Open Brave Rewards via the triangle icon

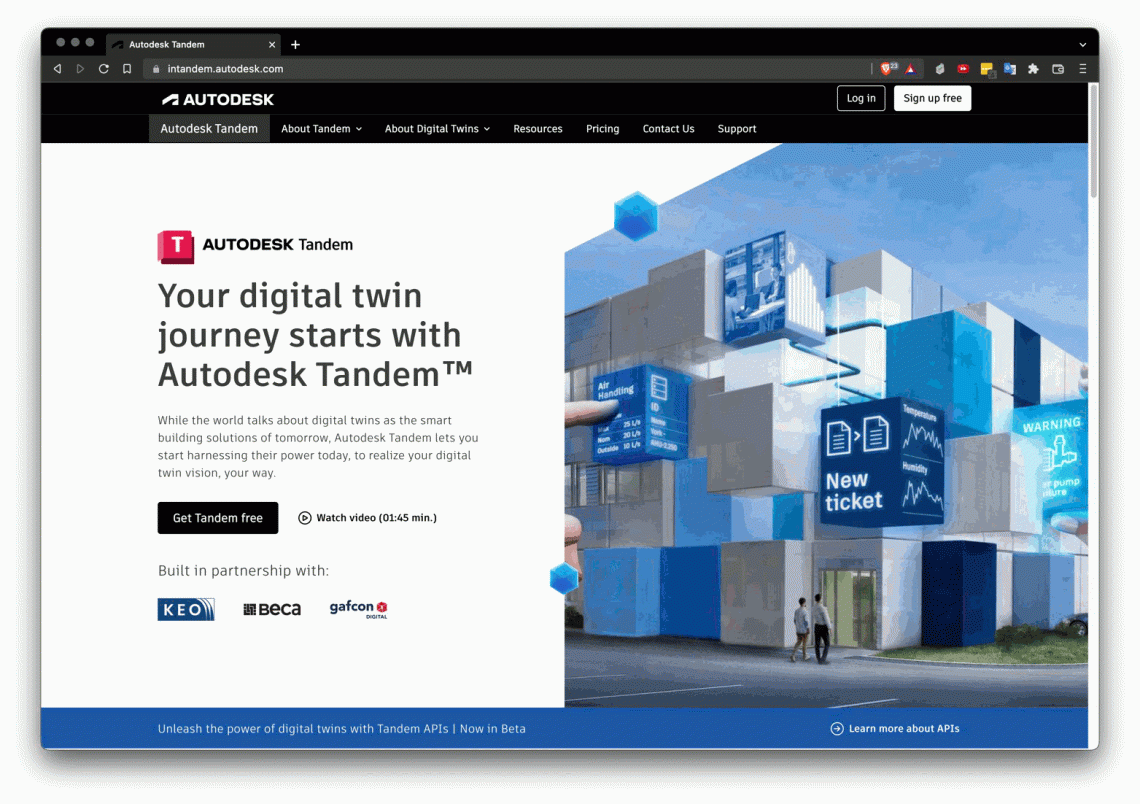911,68
